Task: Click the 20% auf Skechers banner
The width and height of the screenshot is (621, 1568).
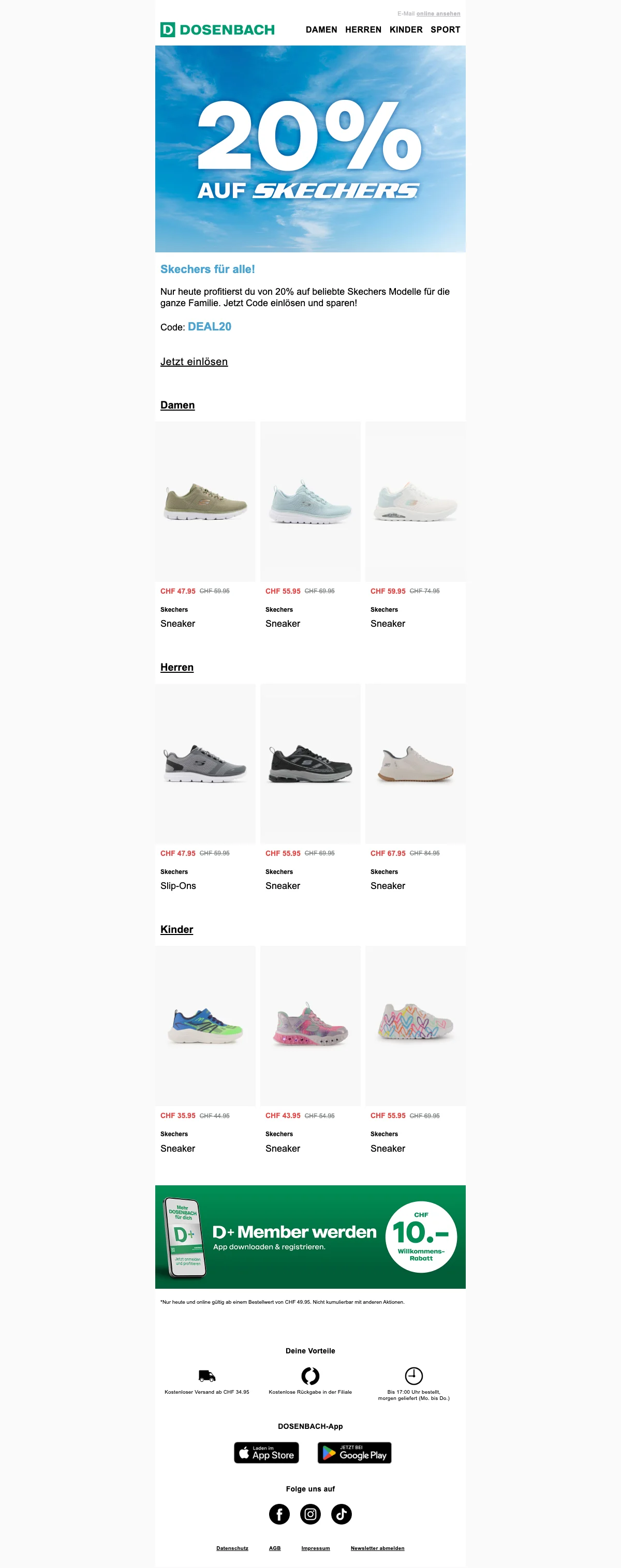Action: [x=310, y=148]
